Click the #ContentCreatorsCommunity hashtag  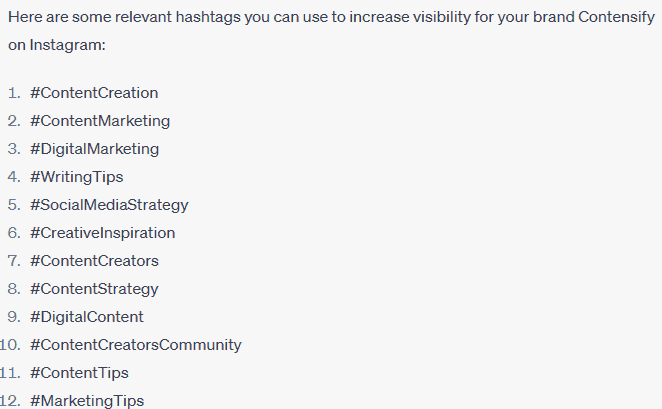click(135, 345)
